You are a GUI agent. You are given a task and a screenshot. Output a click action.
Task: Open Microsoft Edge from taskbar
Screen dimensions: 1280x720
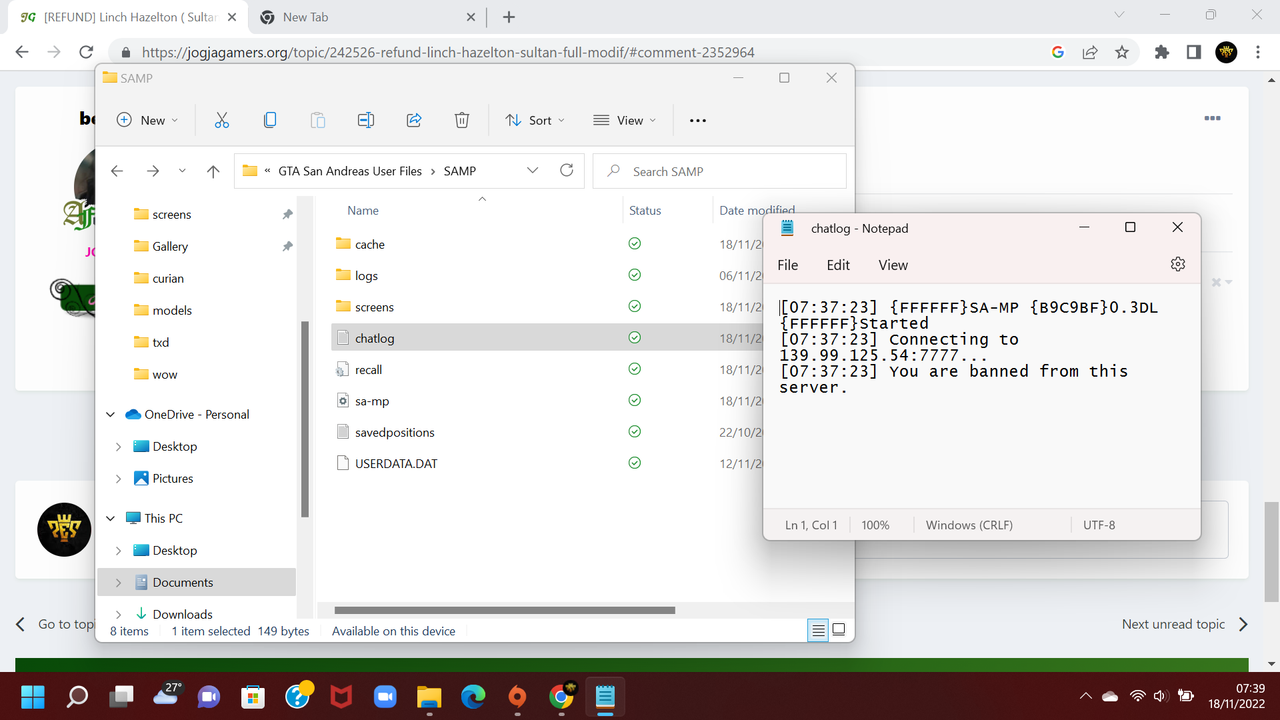coord(473,696)
